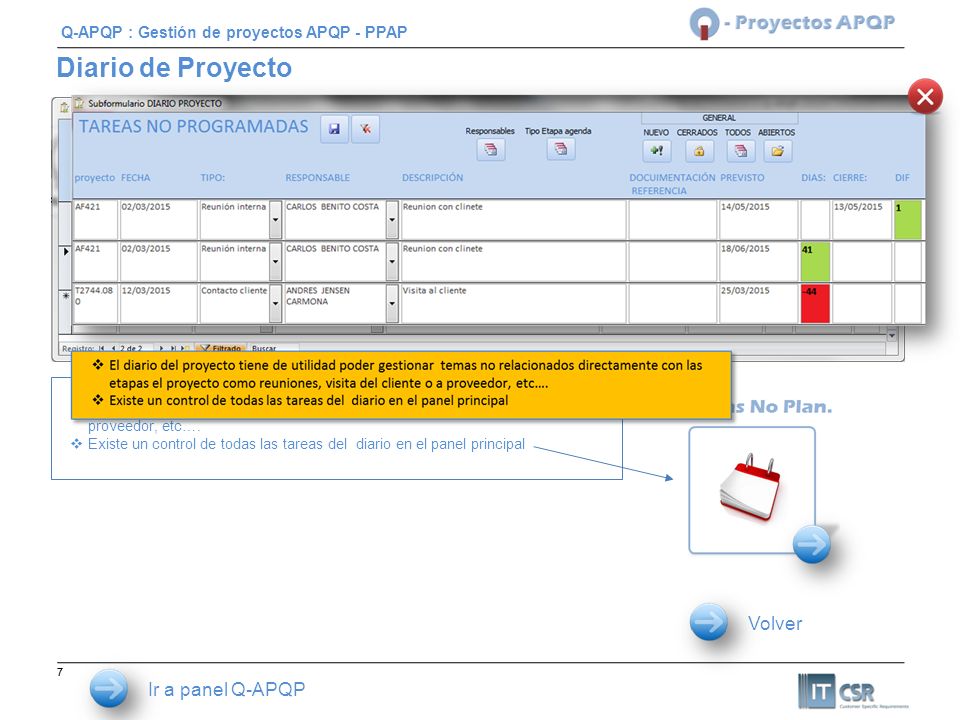
Task: Click PREVISTO date 18/06/2015
Action: (758, 261)
